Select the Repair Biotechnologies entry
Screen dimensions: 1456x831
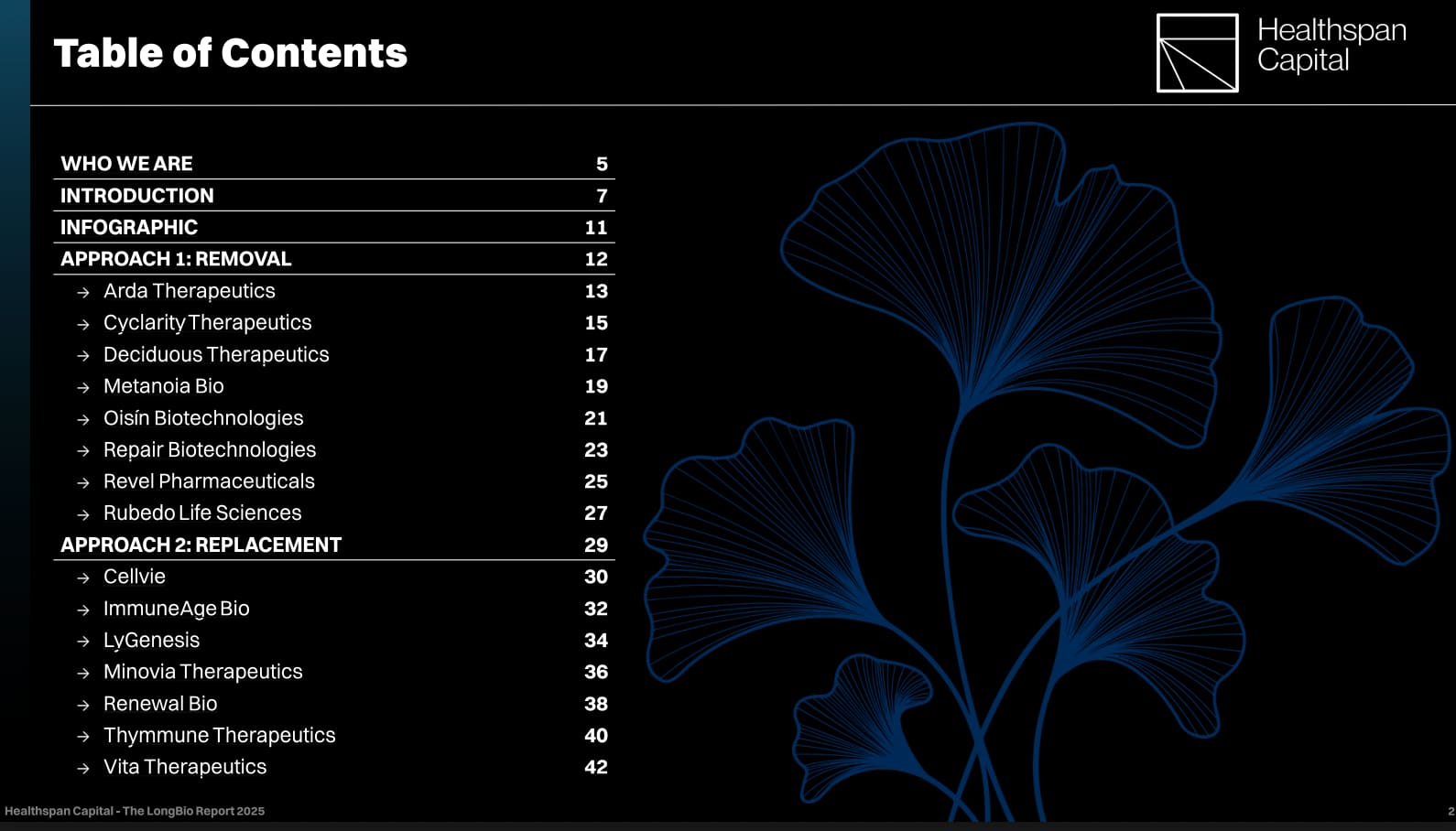210,449
